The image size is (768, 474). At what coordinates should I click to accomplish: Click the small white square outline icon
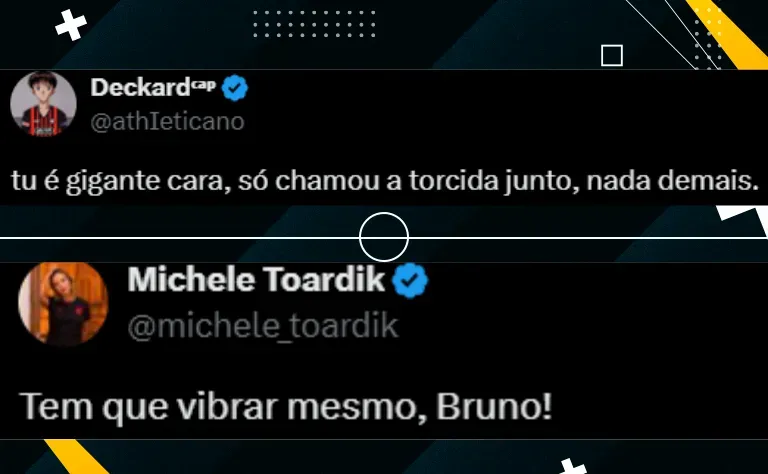coord(612,55)
